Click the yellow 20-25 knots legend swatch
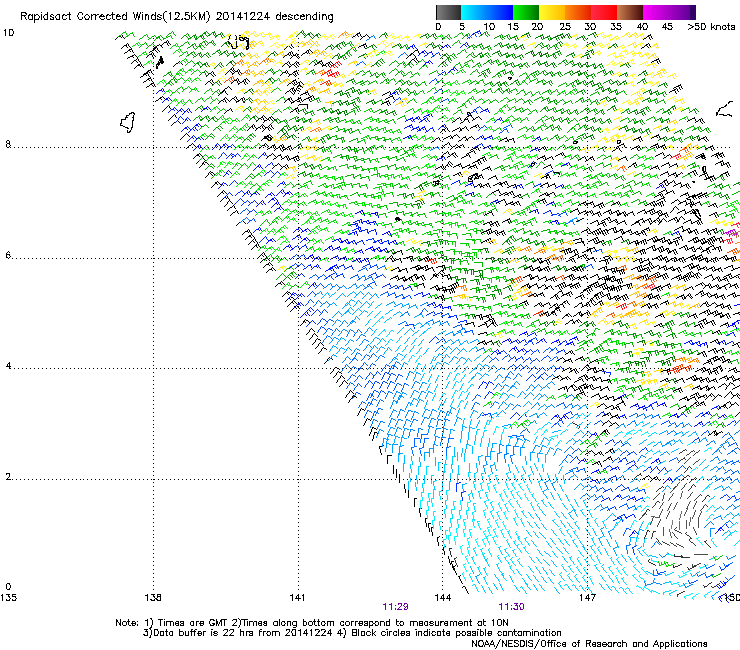Image resolution: width=740 pixels, height=650 pixels. 552,12
